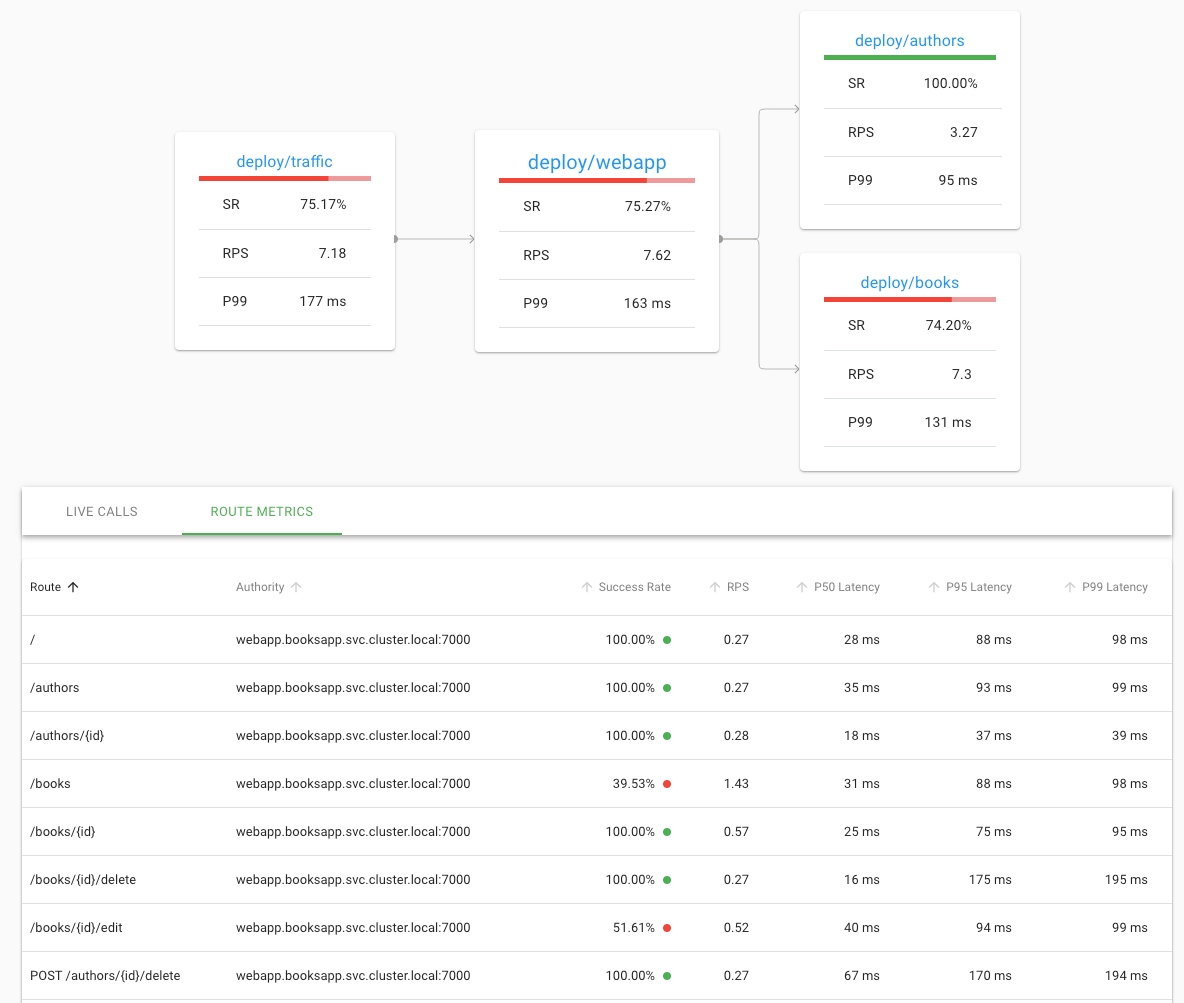This screenshot has height=1003, width=1184.
Task: Open the deploy/traffic node link
Action: tap(284, 161)
